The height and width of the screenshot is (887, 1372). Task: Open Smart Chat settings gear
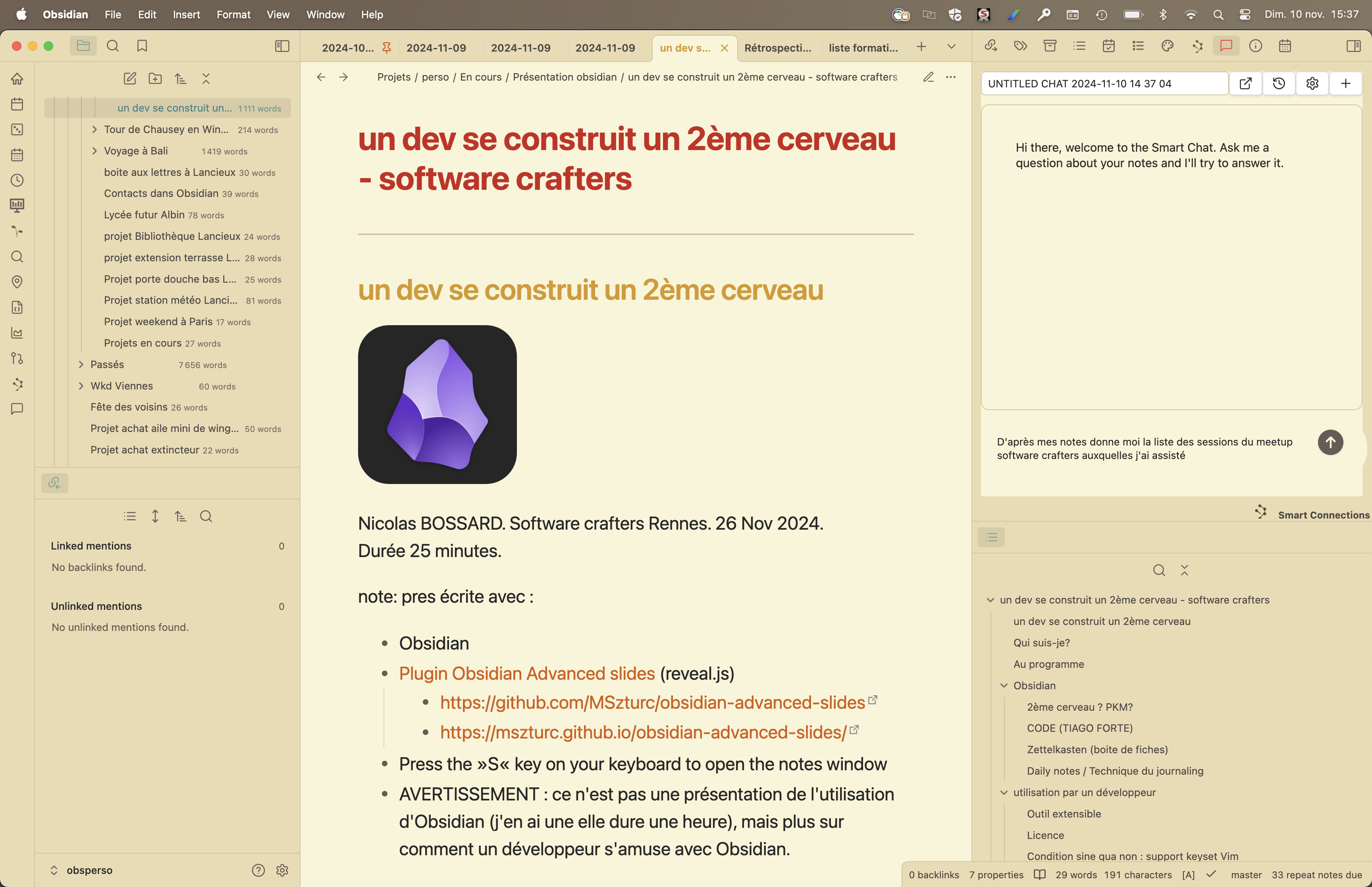point(1312,83)
